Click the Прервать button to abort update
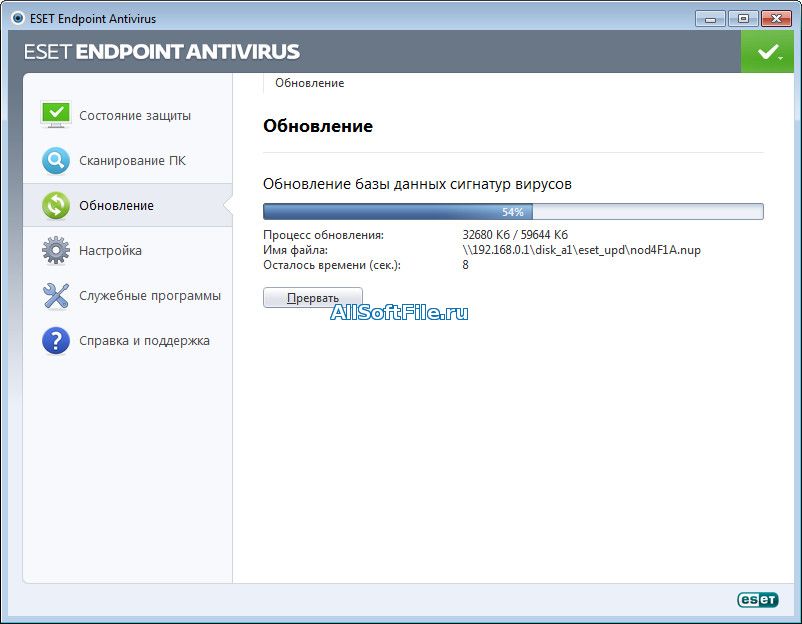The width and height of the screenshot is (802, 624). 313,298
